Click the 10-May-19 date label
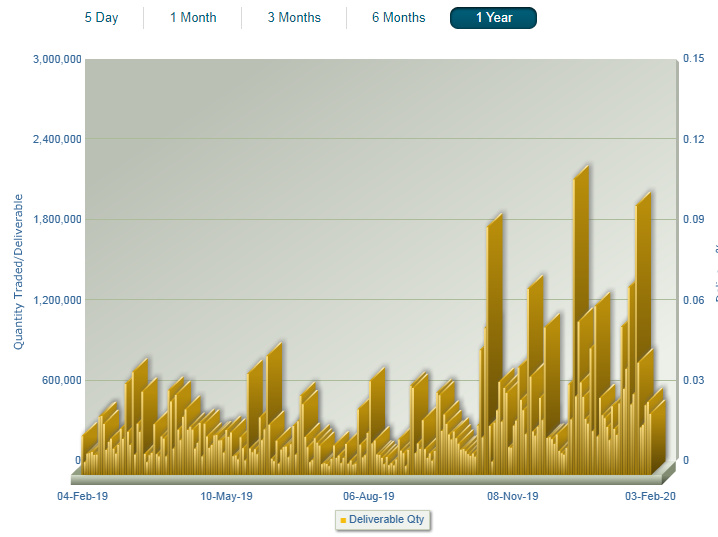Viewport: 718px width, 537px height. tap(227, 496)
